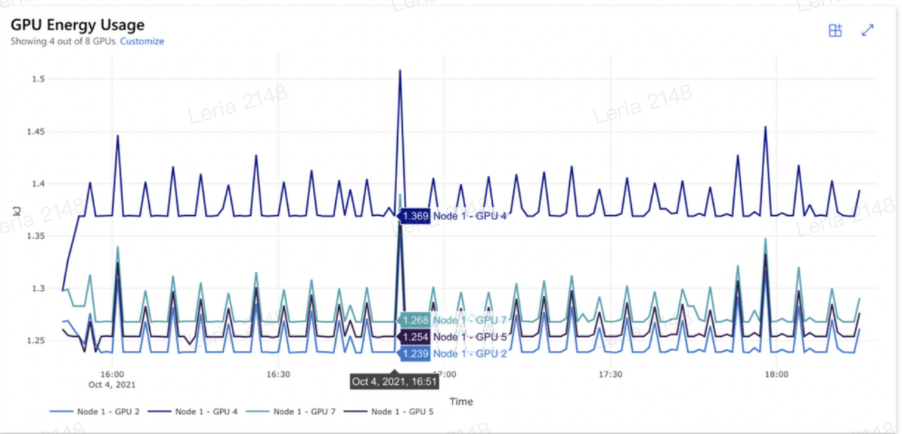Image resolution: width=902 pixels, height=434 pixels.
Task: Click the 1.239 GPU 2 tooltip value
Action: (414, 353)
